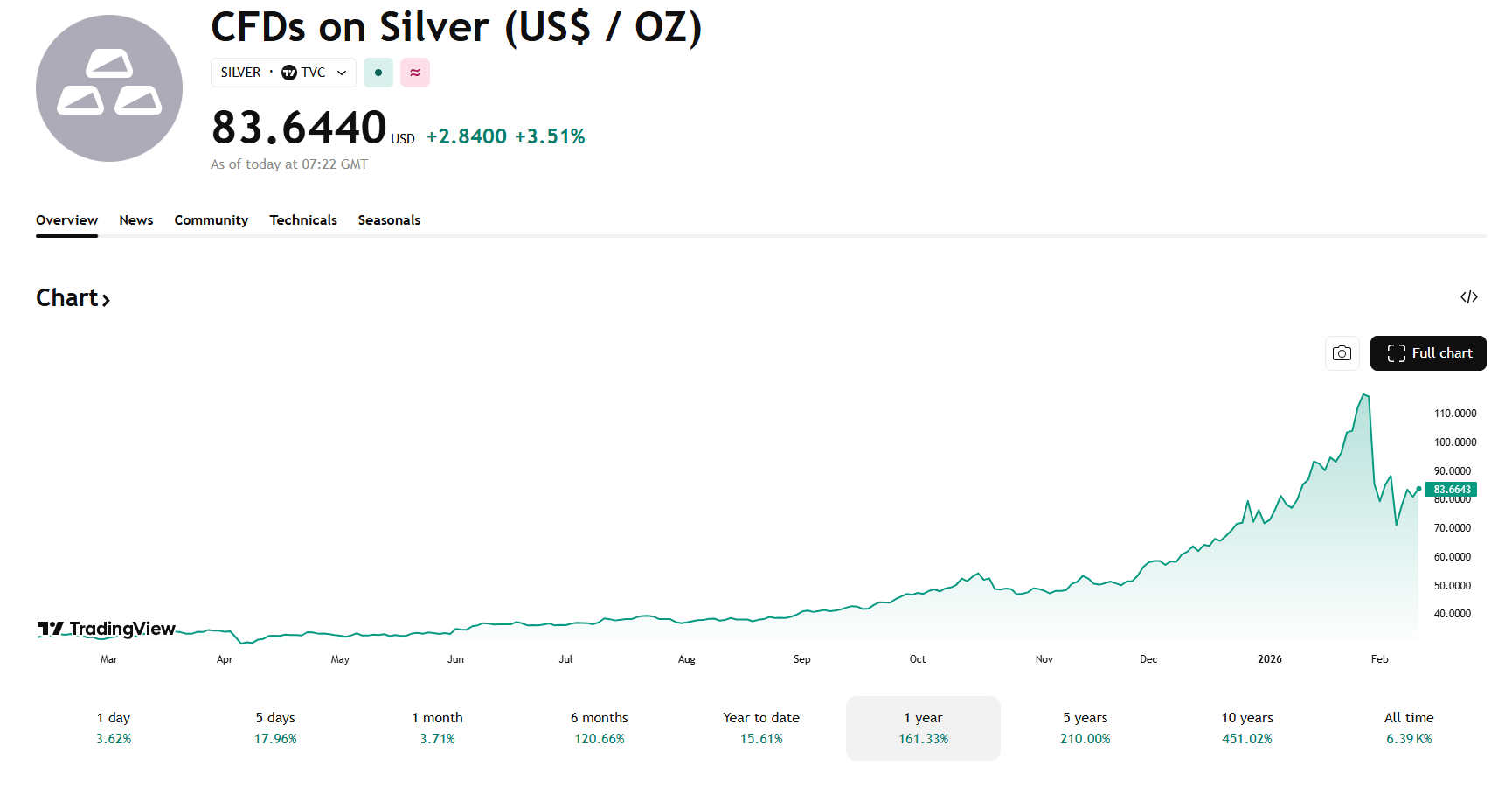
Task: Switch to the Technicals tab
Action: click(302, 219)
